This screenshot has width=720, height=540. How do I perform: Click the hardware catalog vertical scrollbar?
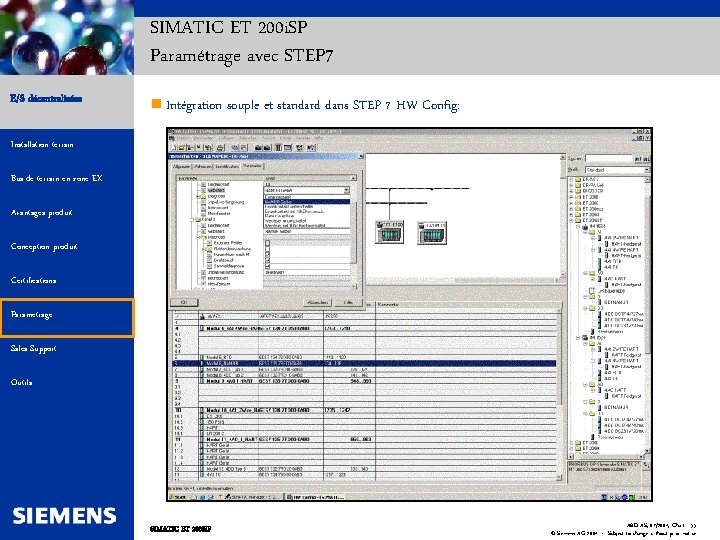click(x=647, y=317)
